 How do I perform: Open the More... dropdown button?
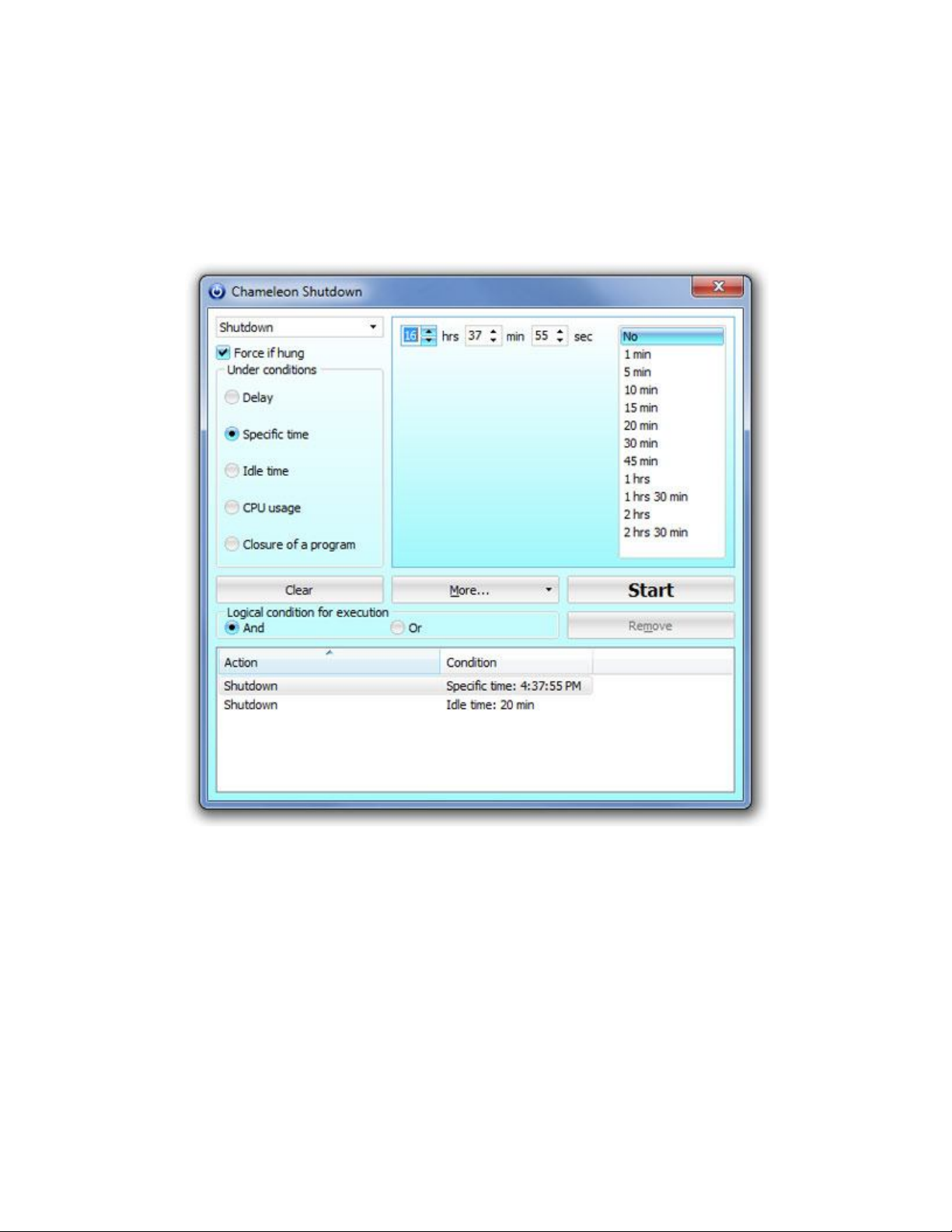475,590
